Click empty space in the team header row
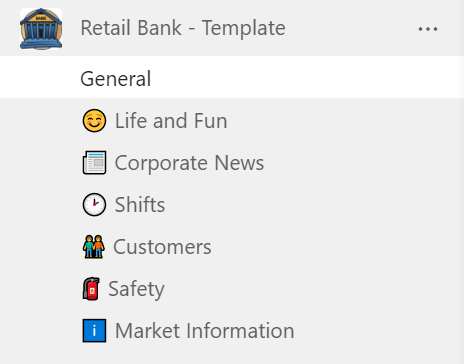Image resolution: width=464 pixels, height=364 pixels. pos(350,28)
